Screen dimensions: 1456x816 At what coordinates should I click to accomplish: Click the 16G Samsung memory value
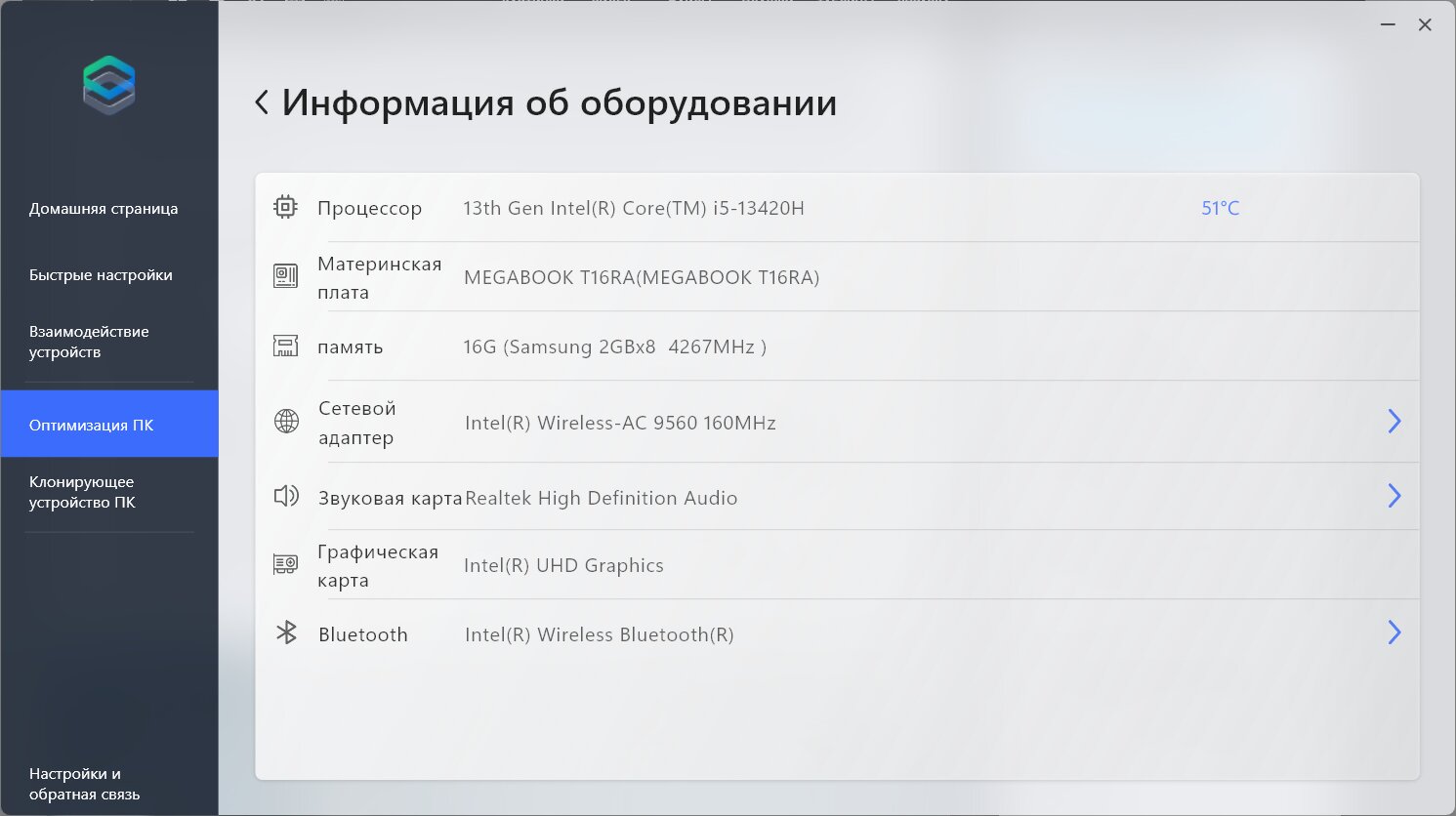point(614,347)
